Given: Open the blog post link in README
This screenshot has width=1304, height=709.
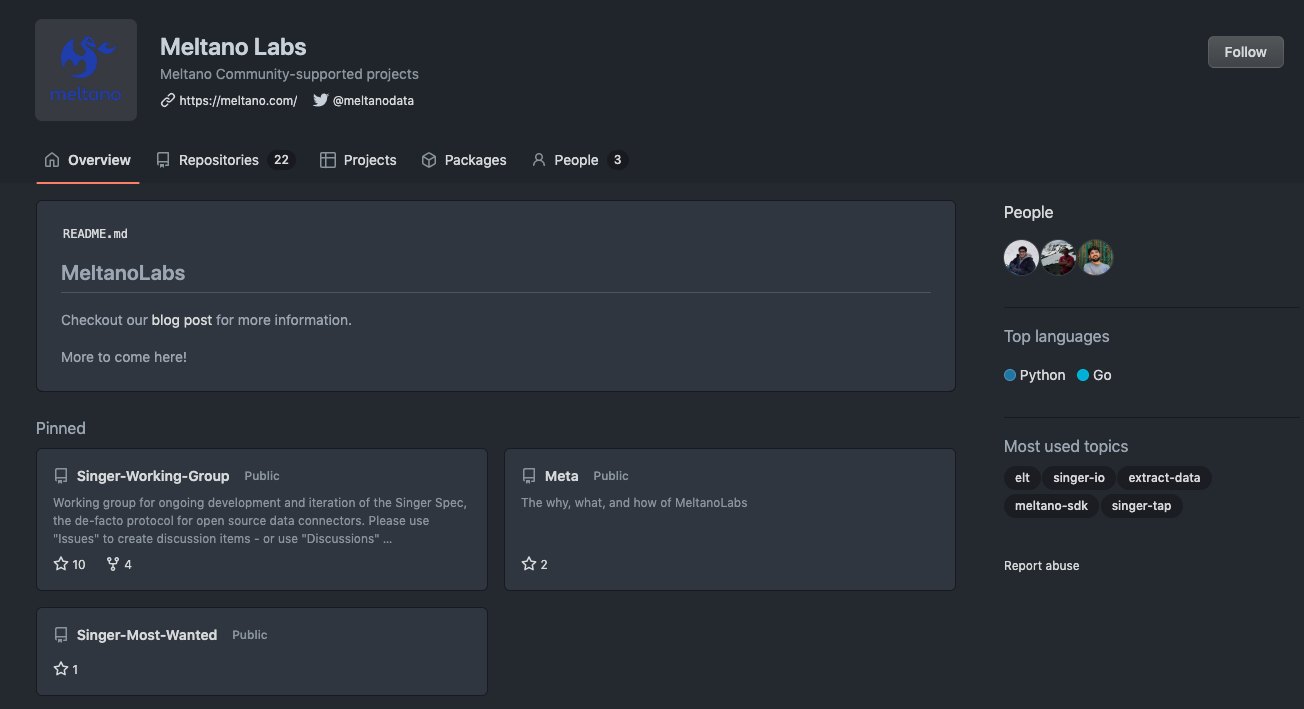Looking at the screenshot, I should (182, 320).
